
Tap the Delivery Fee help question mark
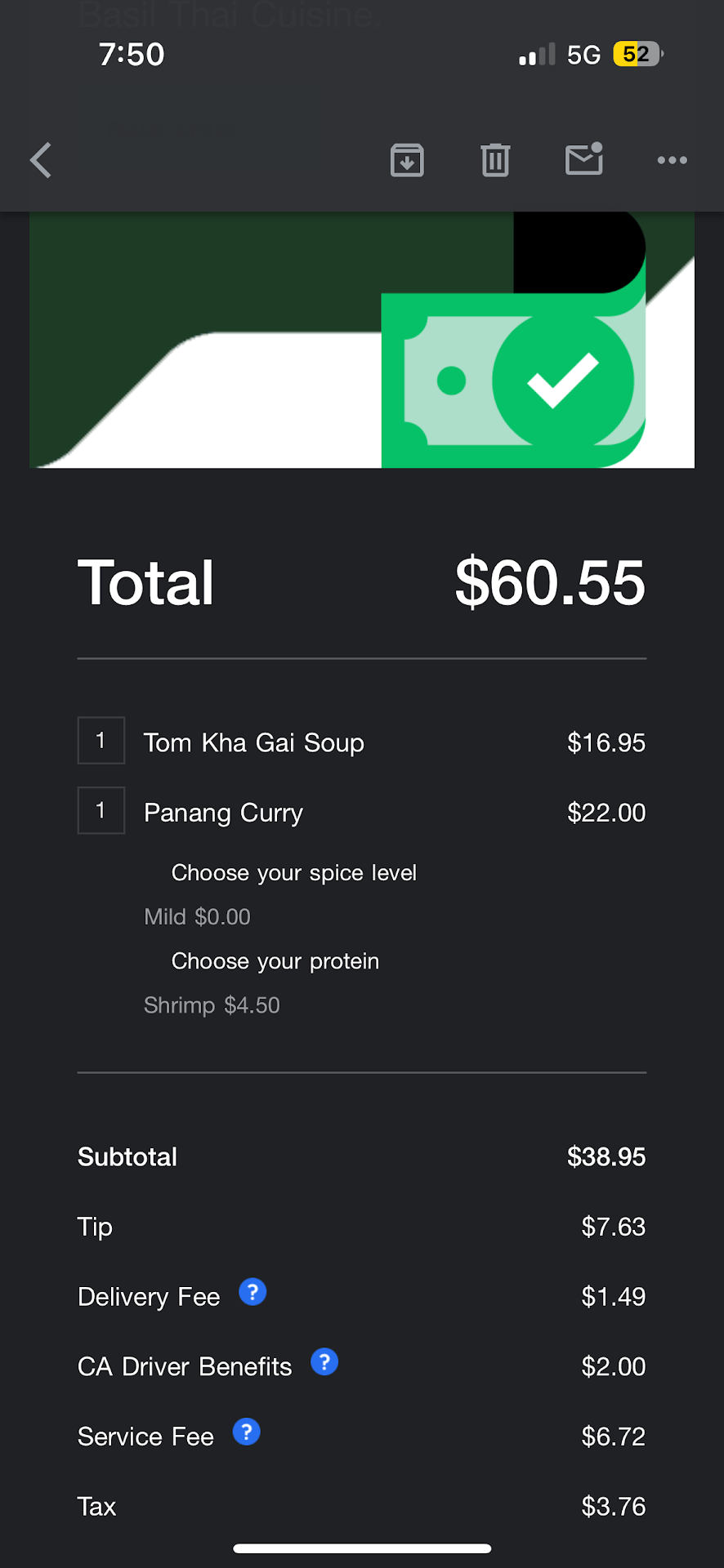[253, 1292]
